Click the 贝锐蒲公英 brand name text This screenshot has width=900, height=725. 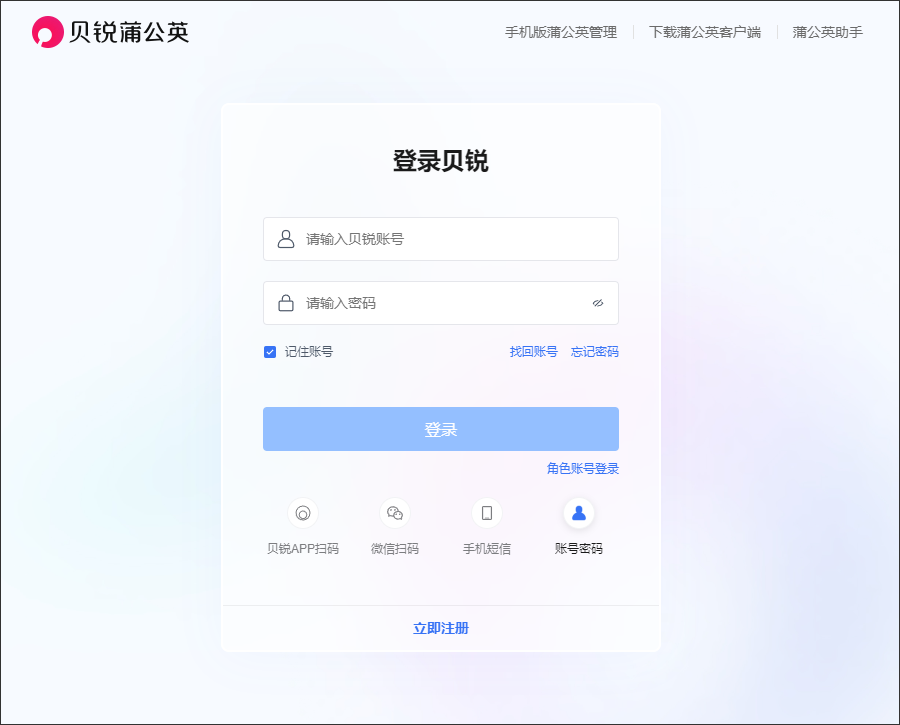(129, 32)
